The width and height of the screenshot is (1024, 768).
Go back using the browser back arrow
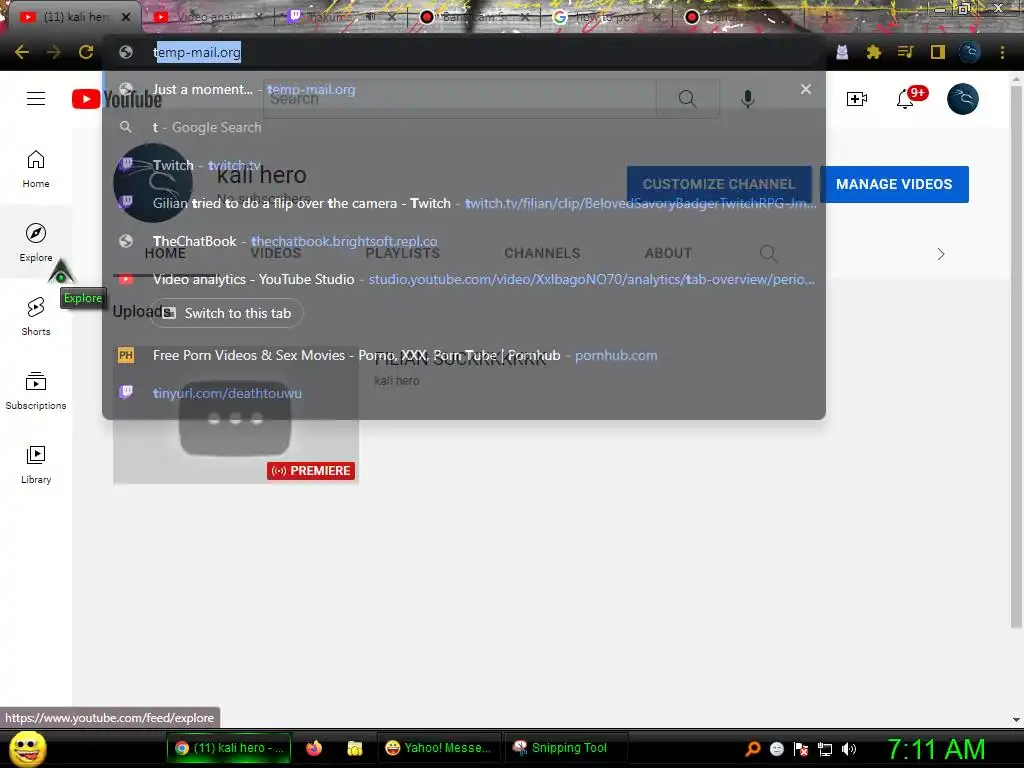point(22,52)
